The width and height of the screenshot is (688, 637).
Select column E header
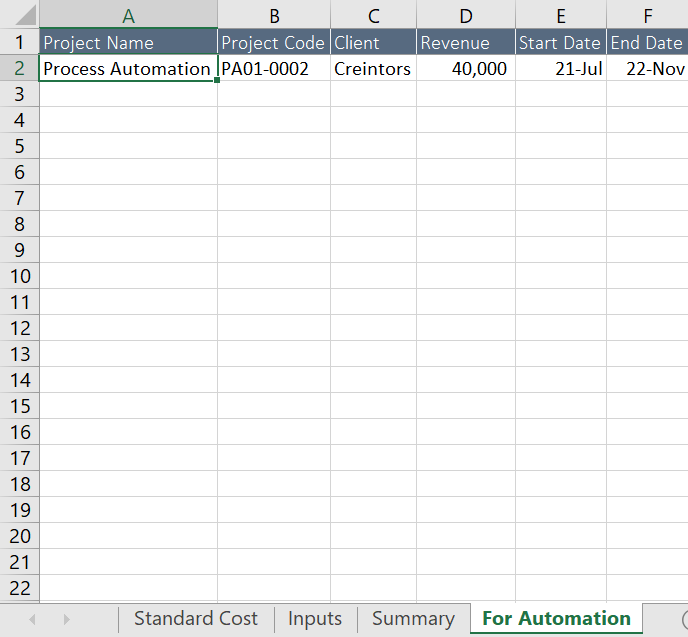(x=561, y=14)
